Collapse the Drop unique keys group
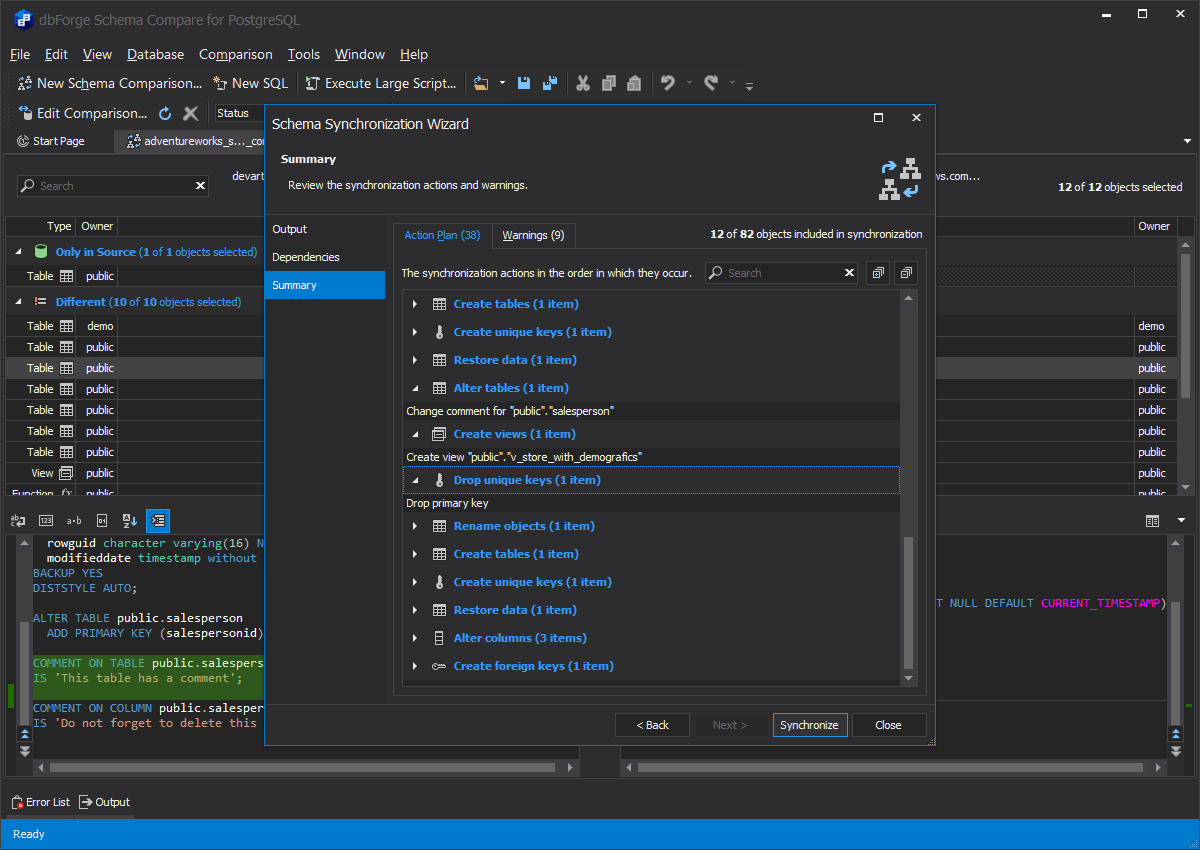The image size is (1200, 850). 415,480
